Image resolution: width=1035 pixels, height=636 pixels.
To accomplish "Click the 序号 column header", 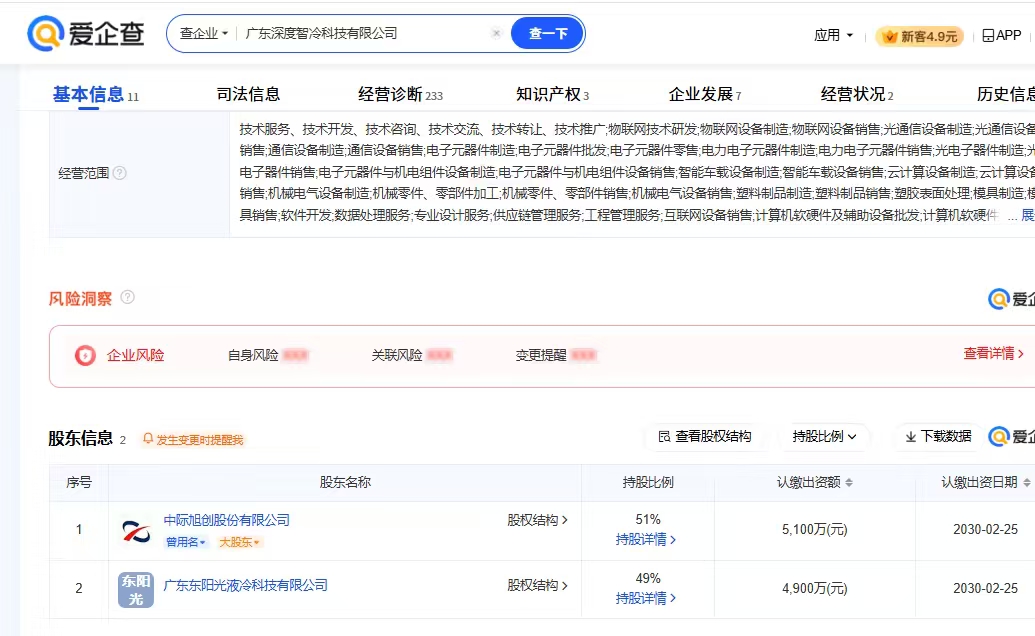I will 79,482.
